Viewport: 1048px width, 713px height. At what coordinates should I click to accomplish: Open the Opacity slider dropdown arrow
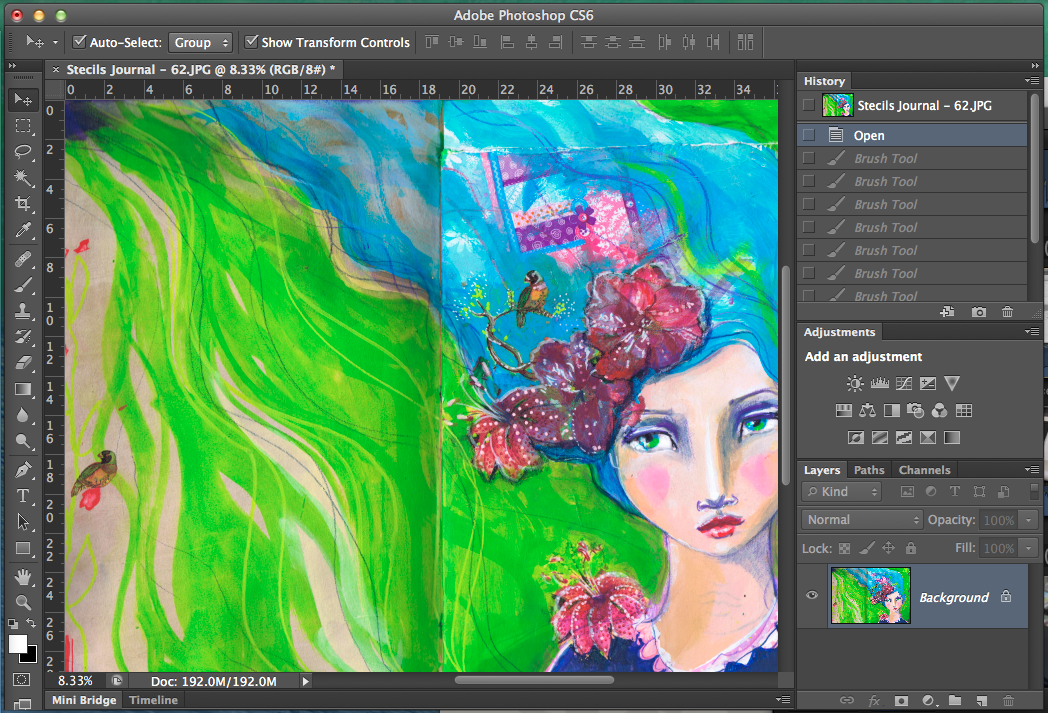tap(1029, 520)
